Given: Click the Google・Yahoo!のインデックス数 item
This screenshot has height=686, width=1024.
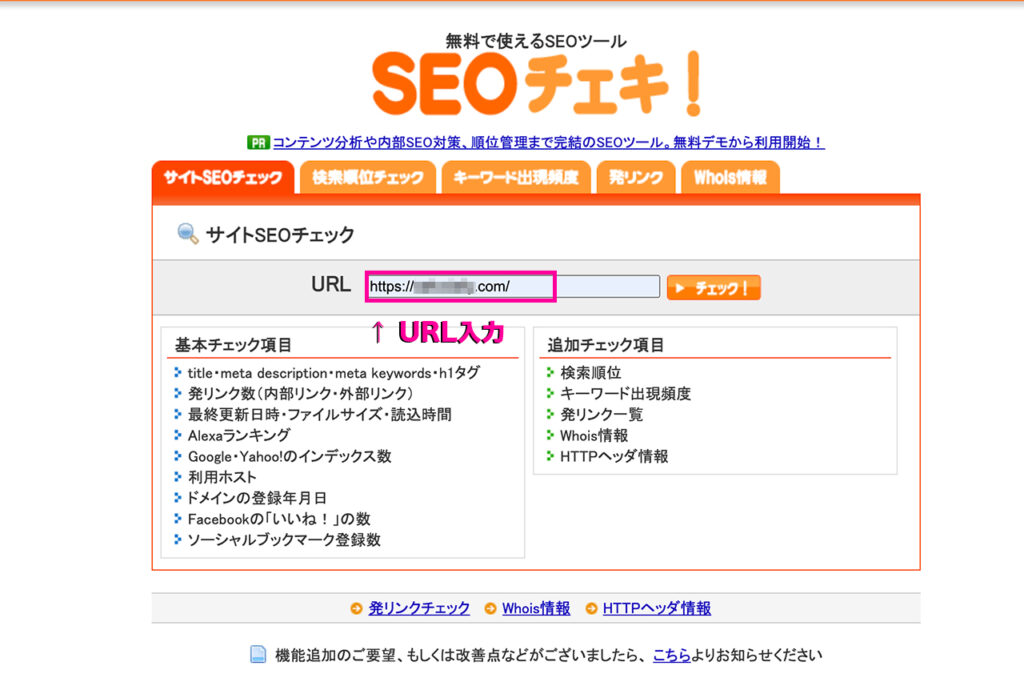Looking at the screenshot, I should 289,456.
